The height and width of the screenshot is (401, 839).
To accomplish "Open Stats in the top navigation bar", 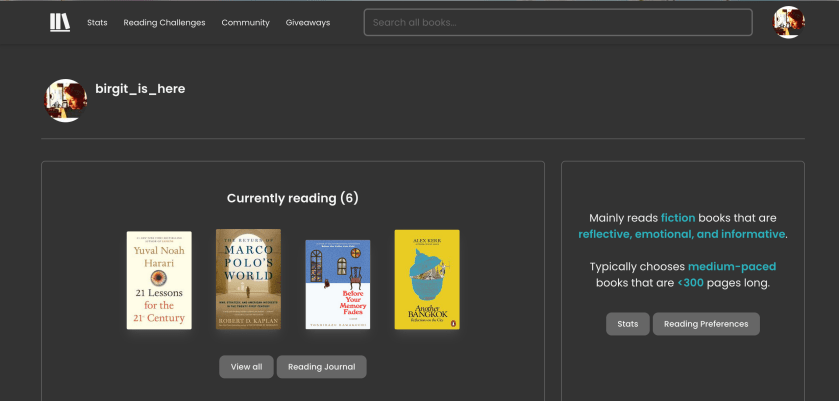I will click(97, 23).
